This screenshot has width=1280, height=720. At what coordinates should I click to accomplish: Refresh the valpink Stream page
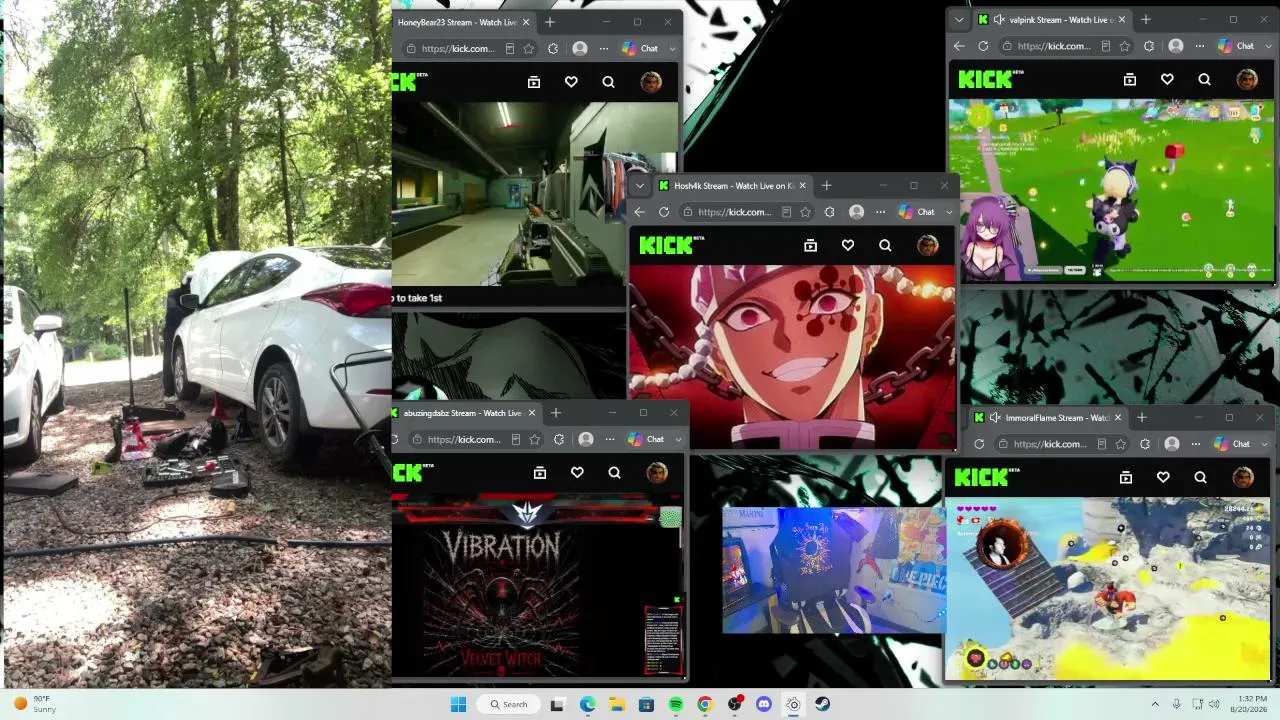click(983, 46)
